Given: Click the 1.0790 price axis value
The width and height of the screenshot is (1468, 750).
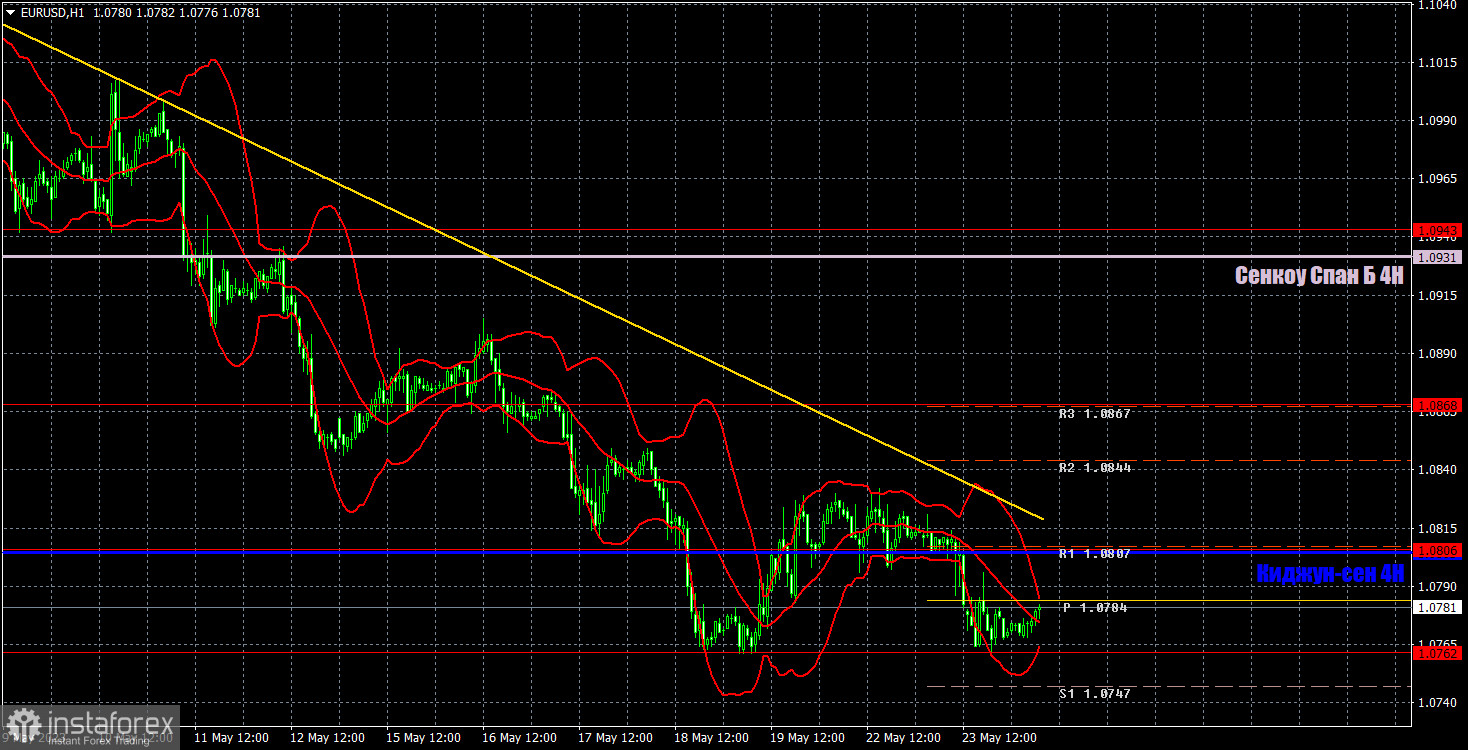Looking at the screenshot, I should pyautogui.click(x=1439, y=585).
